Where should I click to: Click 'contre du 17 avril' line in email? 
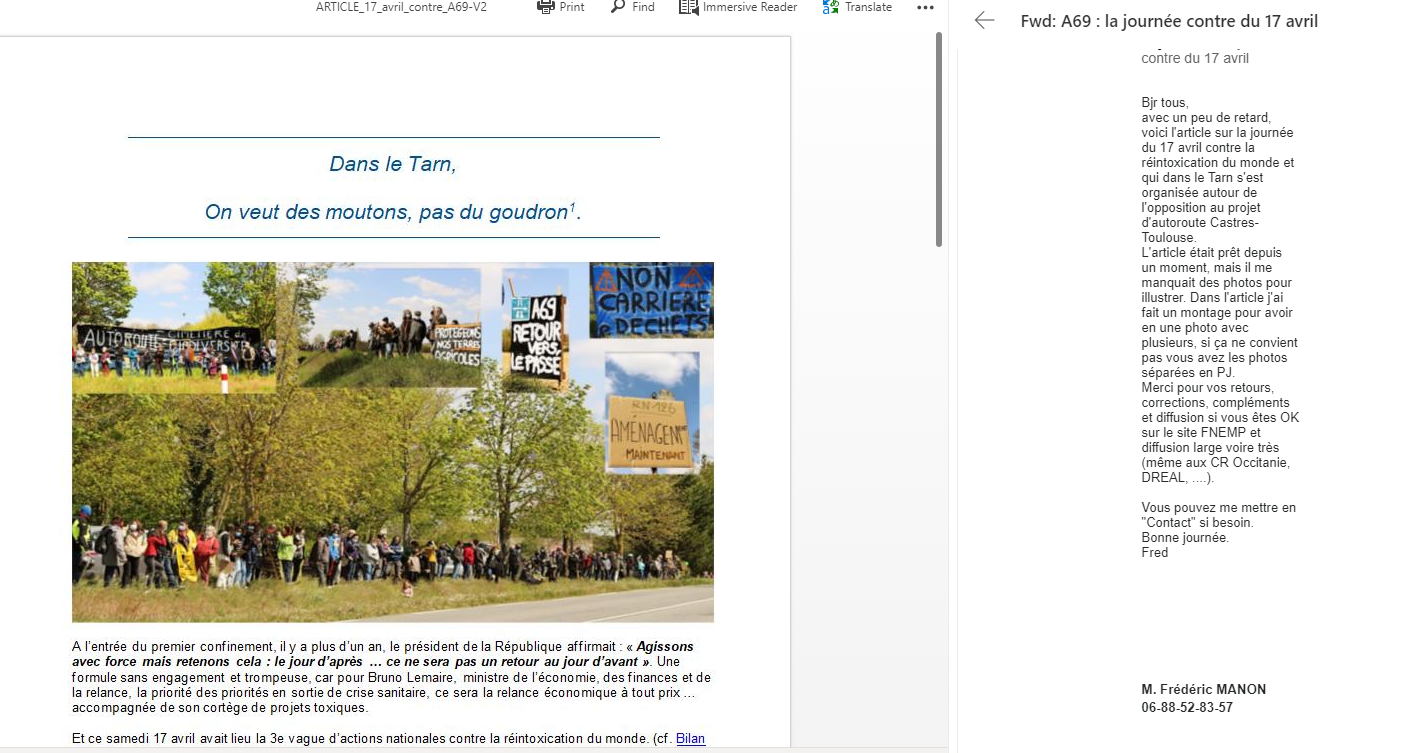[1195, 58]
